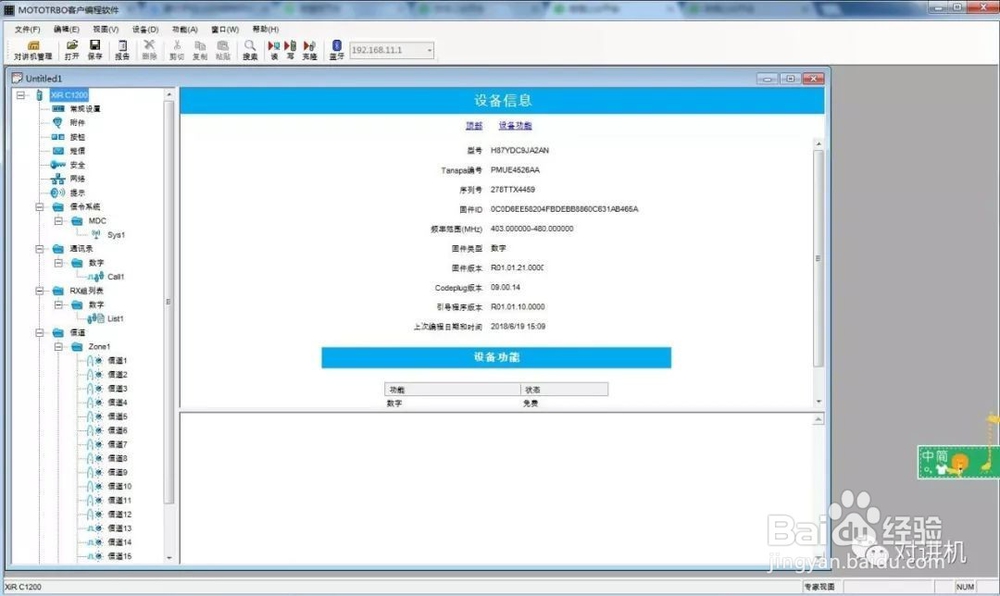Screen dimensions: 1000x596
Task: Open the 对讲机管理 radio management tool
Action: [33, 50]
